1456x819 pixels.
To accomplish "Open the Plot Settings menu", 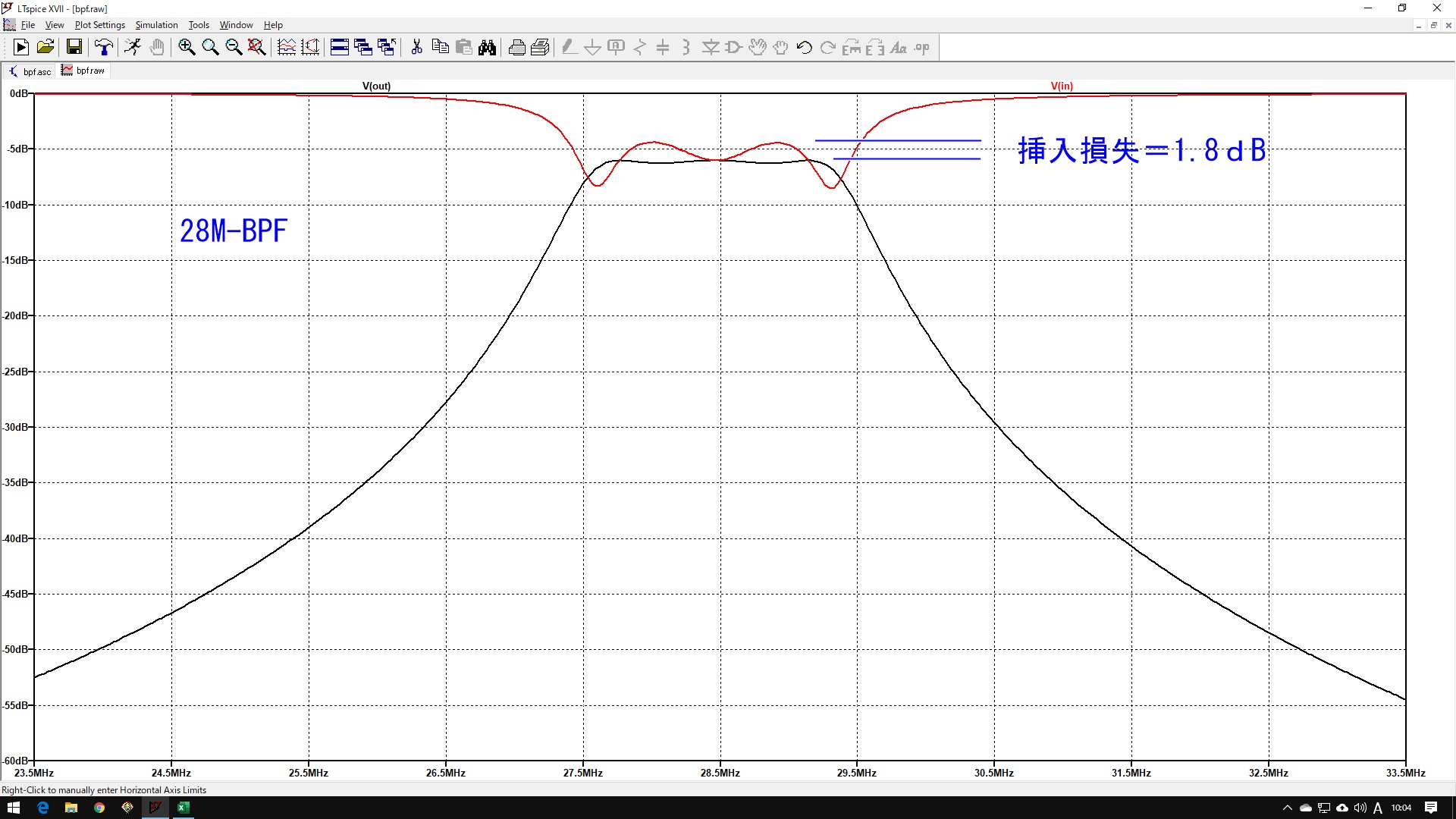I will [x=99, y=25].
